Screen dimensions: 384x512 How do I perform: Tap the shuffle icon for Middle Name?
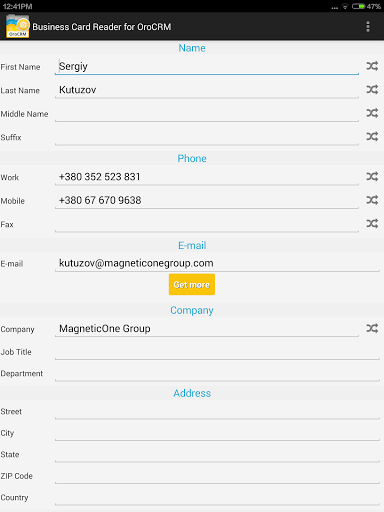coord(372,113)
